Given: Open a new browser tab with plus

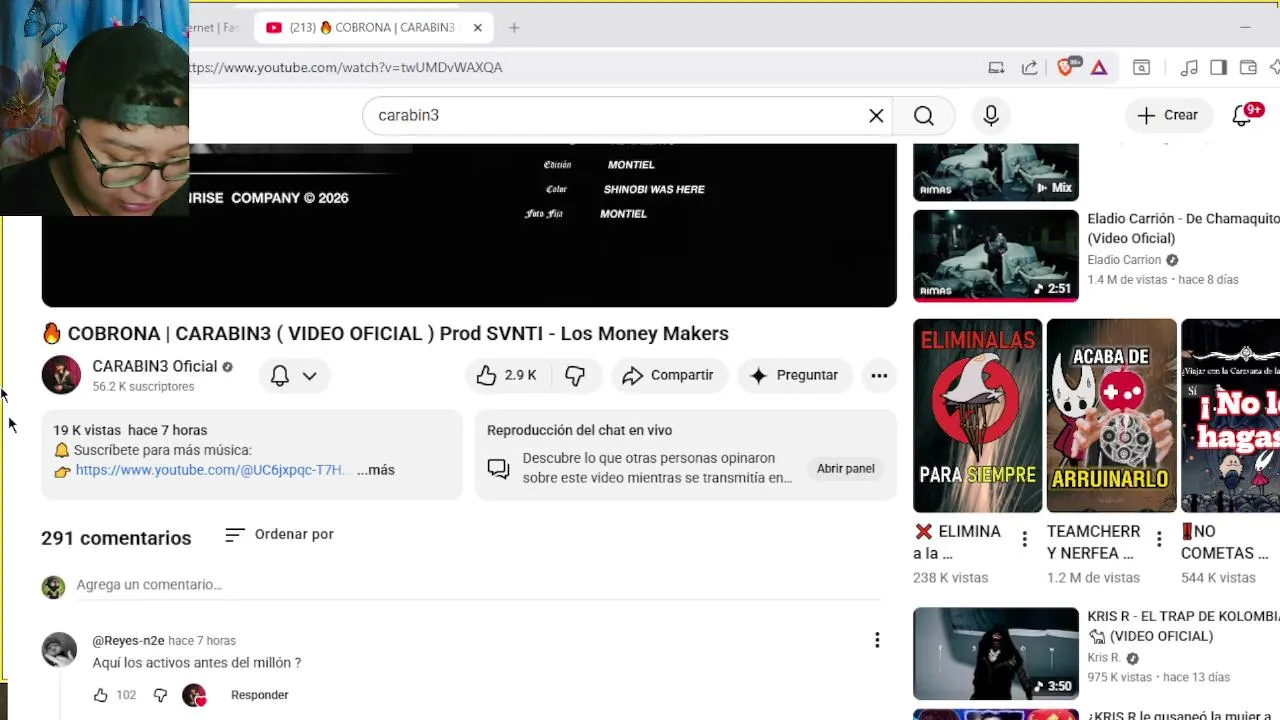Looking at the screenshot, I should (514, 27).
